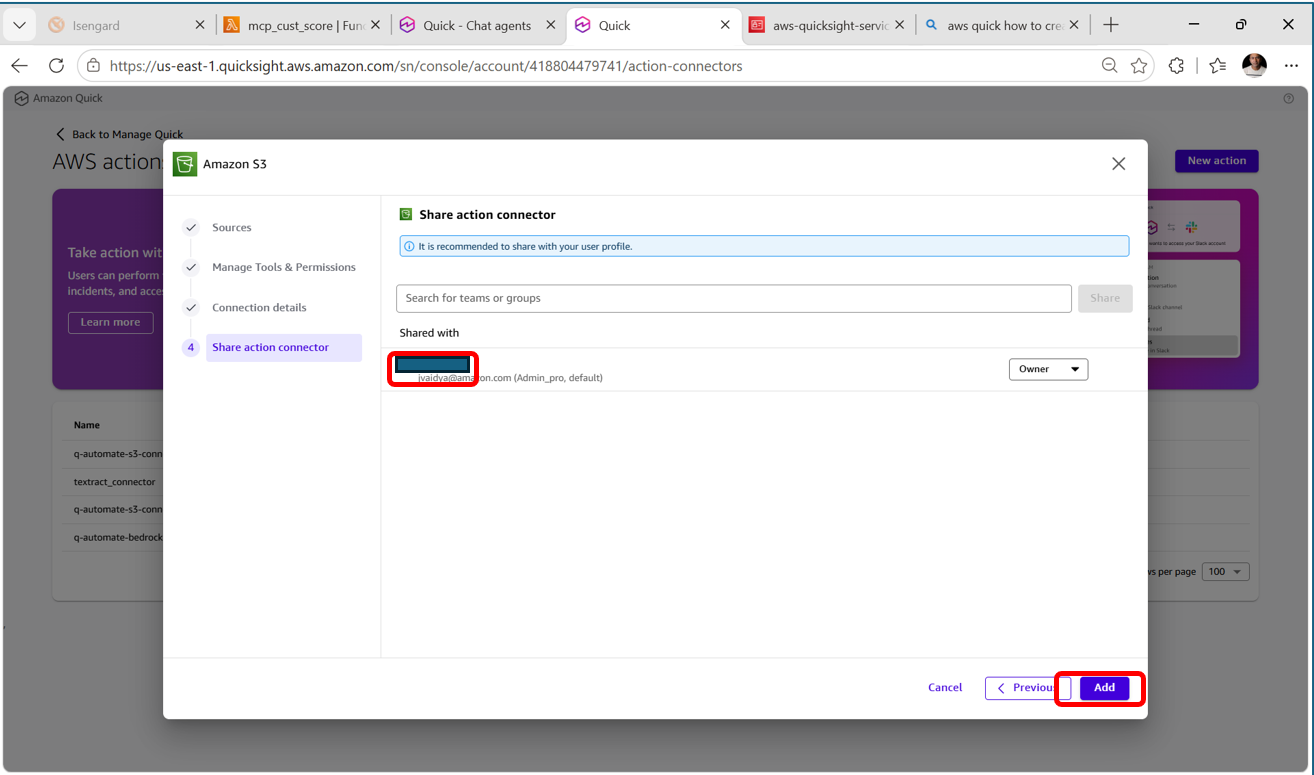Focus the Search for teams or groups field
Image resolution: width=1314 pixels, height=775 pixels.
734,298
